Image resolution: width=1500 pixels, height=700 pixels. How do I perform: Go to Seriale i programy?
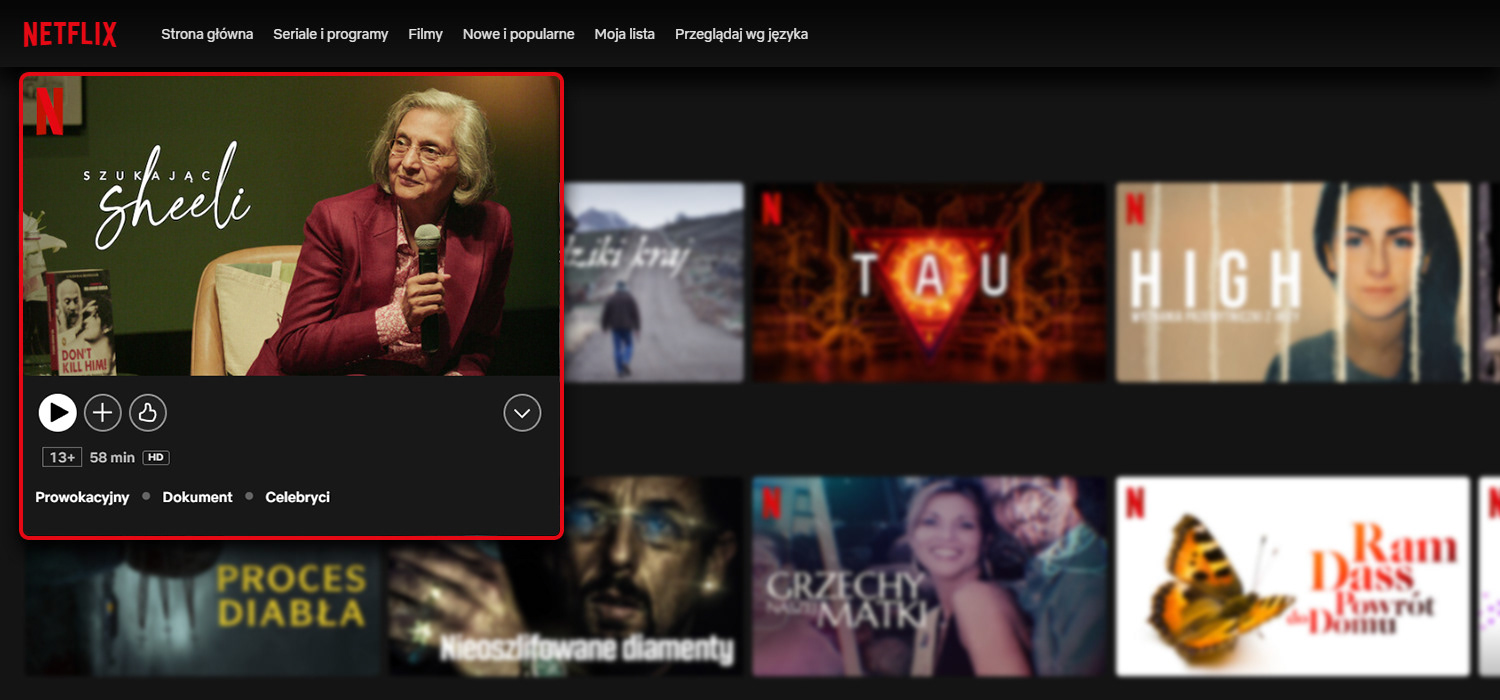click(x=331, y=34)
